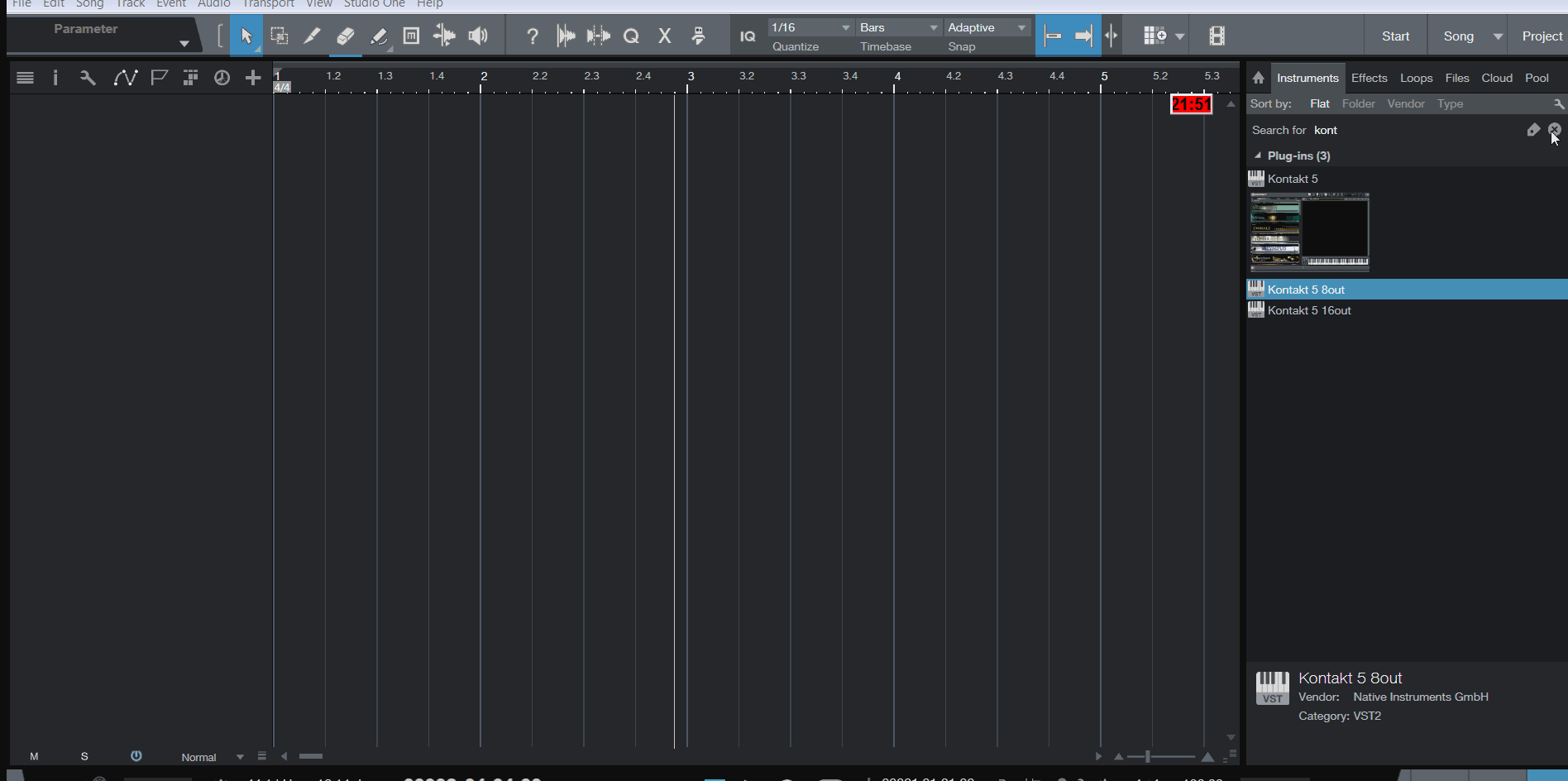
Task: Click the stamp-shaped icon next to X
Action: point(699,36)
